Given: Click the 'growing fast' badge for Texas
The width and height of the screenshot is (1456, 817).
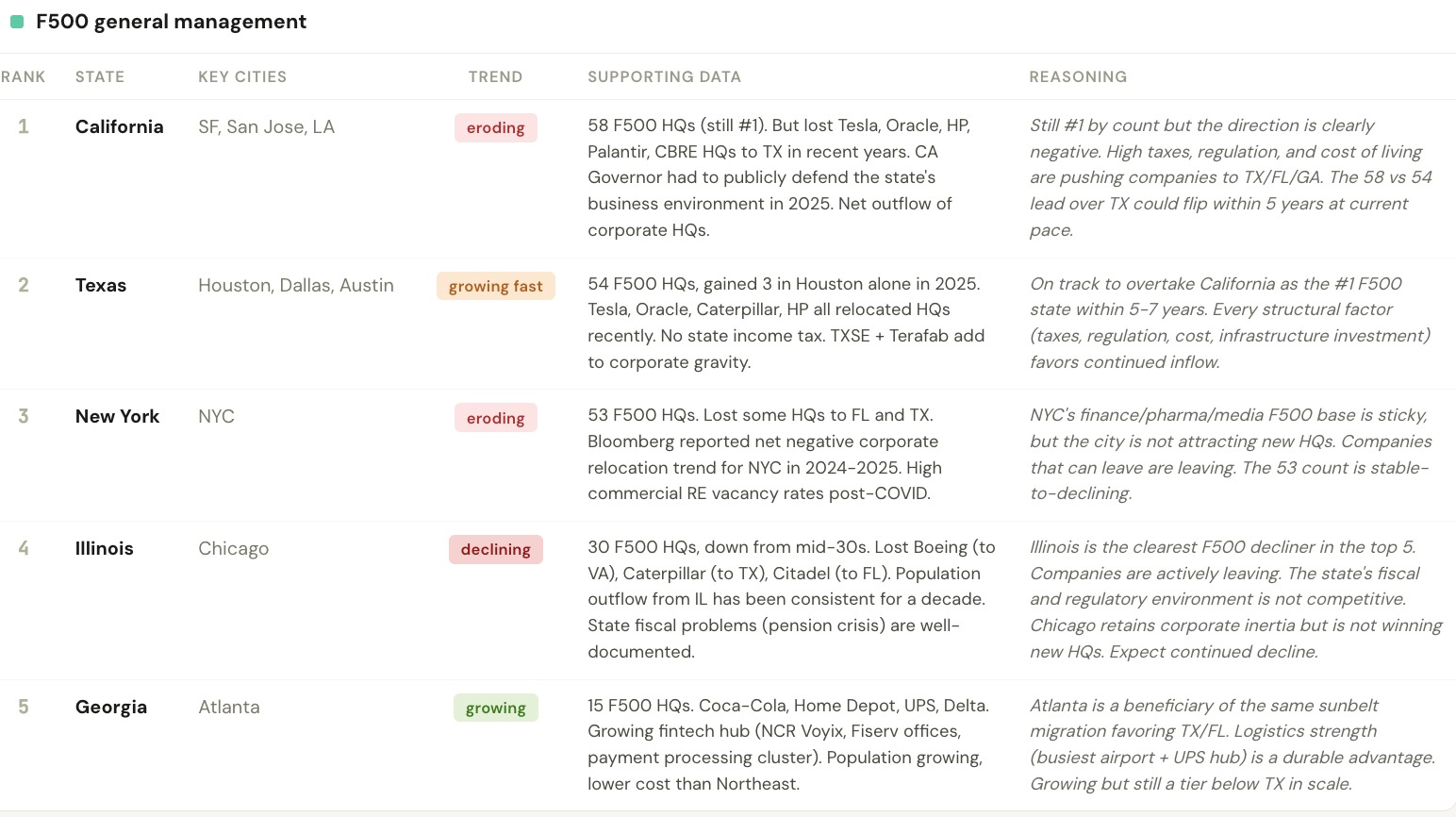Looking at the screenshot, I should 495,287.
